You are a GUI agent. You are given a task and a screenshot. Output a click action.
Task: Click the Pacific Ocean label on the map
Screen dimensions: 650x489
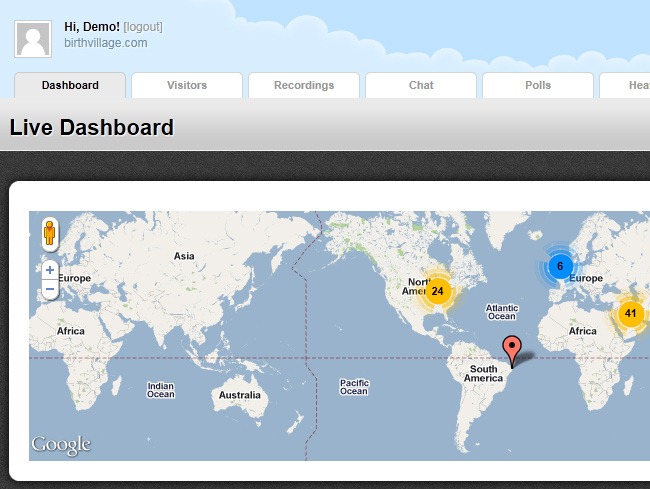pos(354,387)
